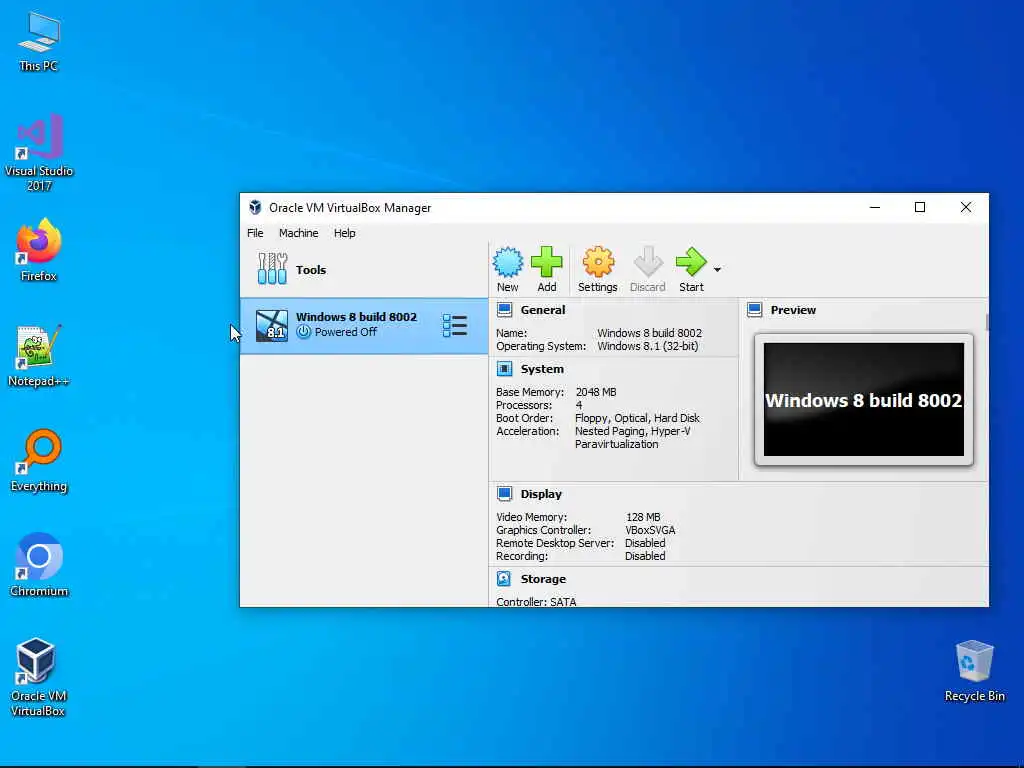Select the This PC desktop icon
The height and width of the screenshot is (768, 1024).
coord(39,41)
